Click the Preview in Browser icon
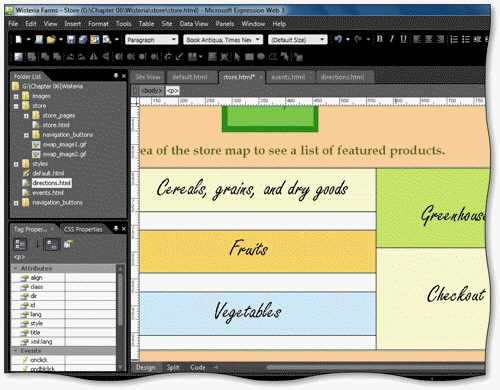This screenshot has width=500, height=390. 107,40
